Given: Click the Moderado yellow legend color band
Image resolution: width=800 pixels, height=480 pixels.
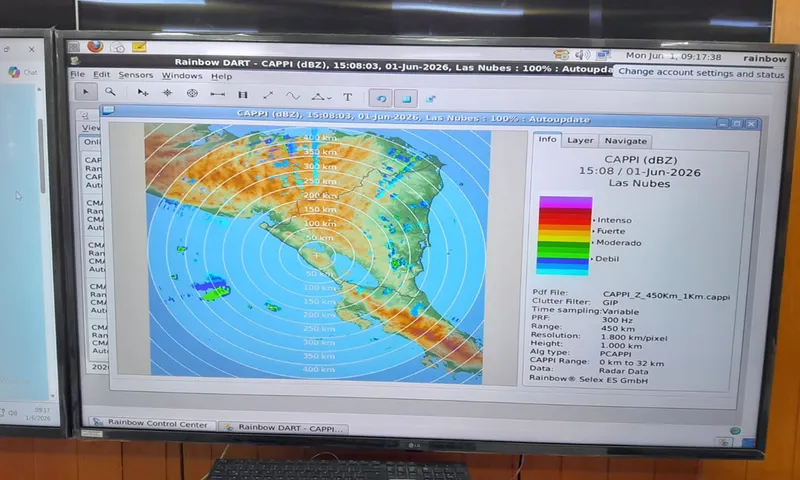Looking at the screenshot, I should point(564,237).
